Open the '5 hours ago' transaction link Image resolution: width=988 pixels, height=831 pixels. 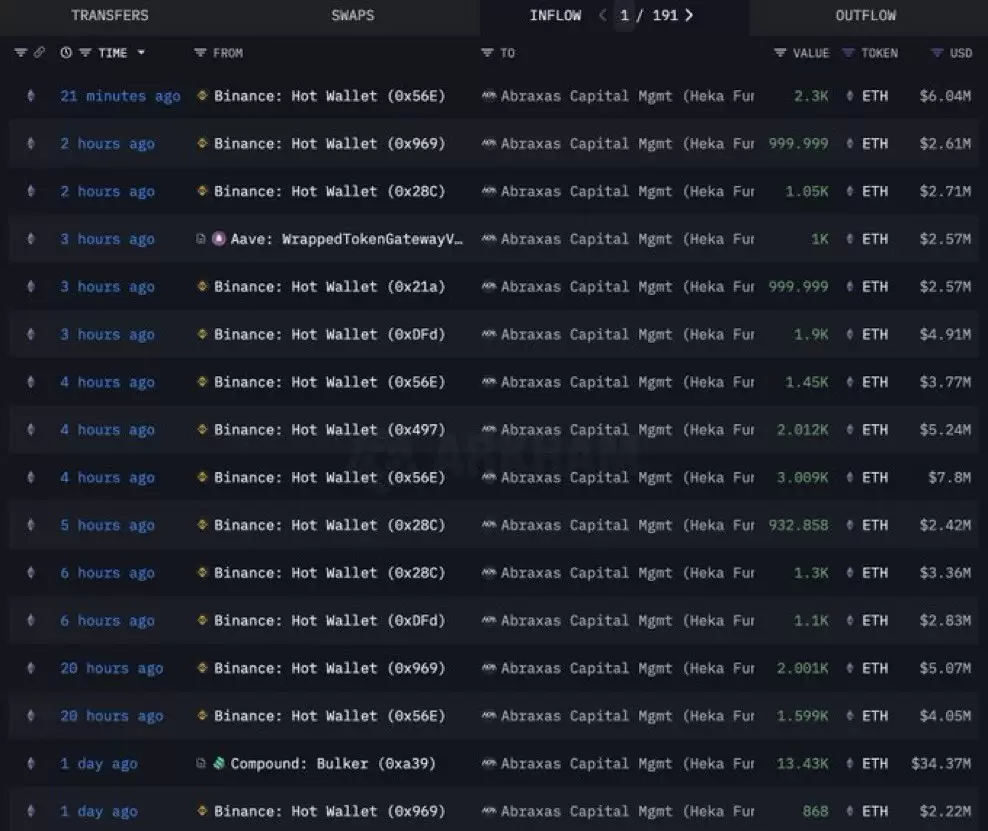[x=107, y=525]
